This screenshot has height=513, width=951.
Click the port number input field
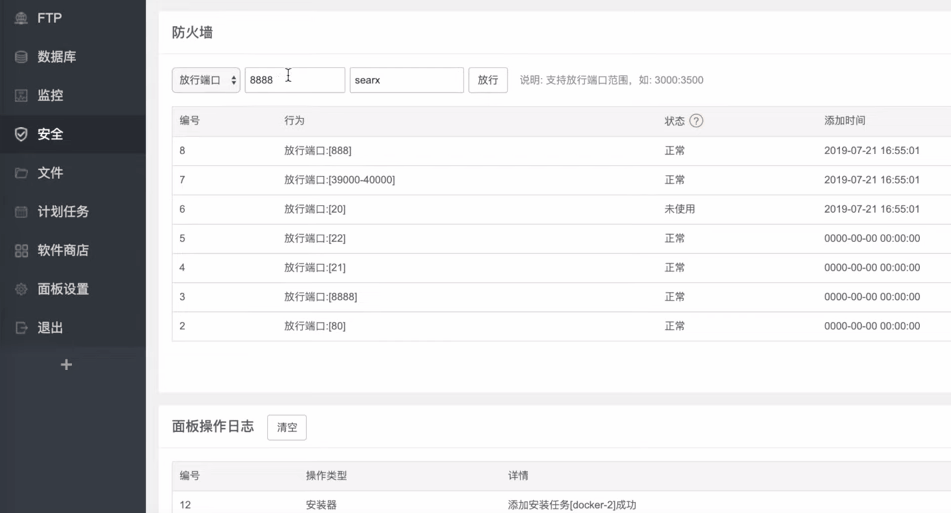tap(295, 80)
